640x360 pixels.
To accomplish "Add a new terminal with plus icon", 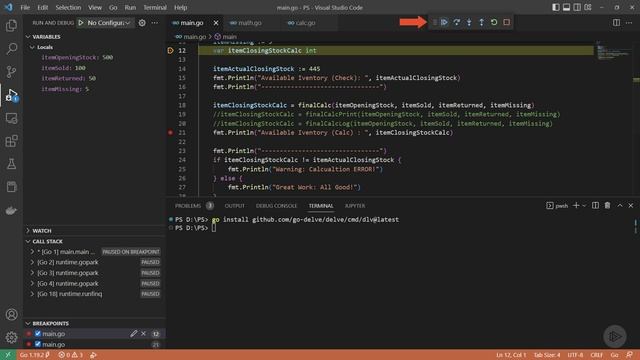I will click(x=576, y=206).
